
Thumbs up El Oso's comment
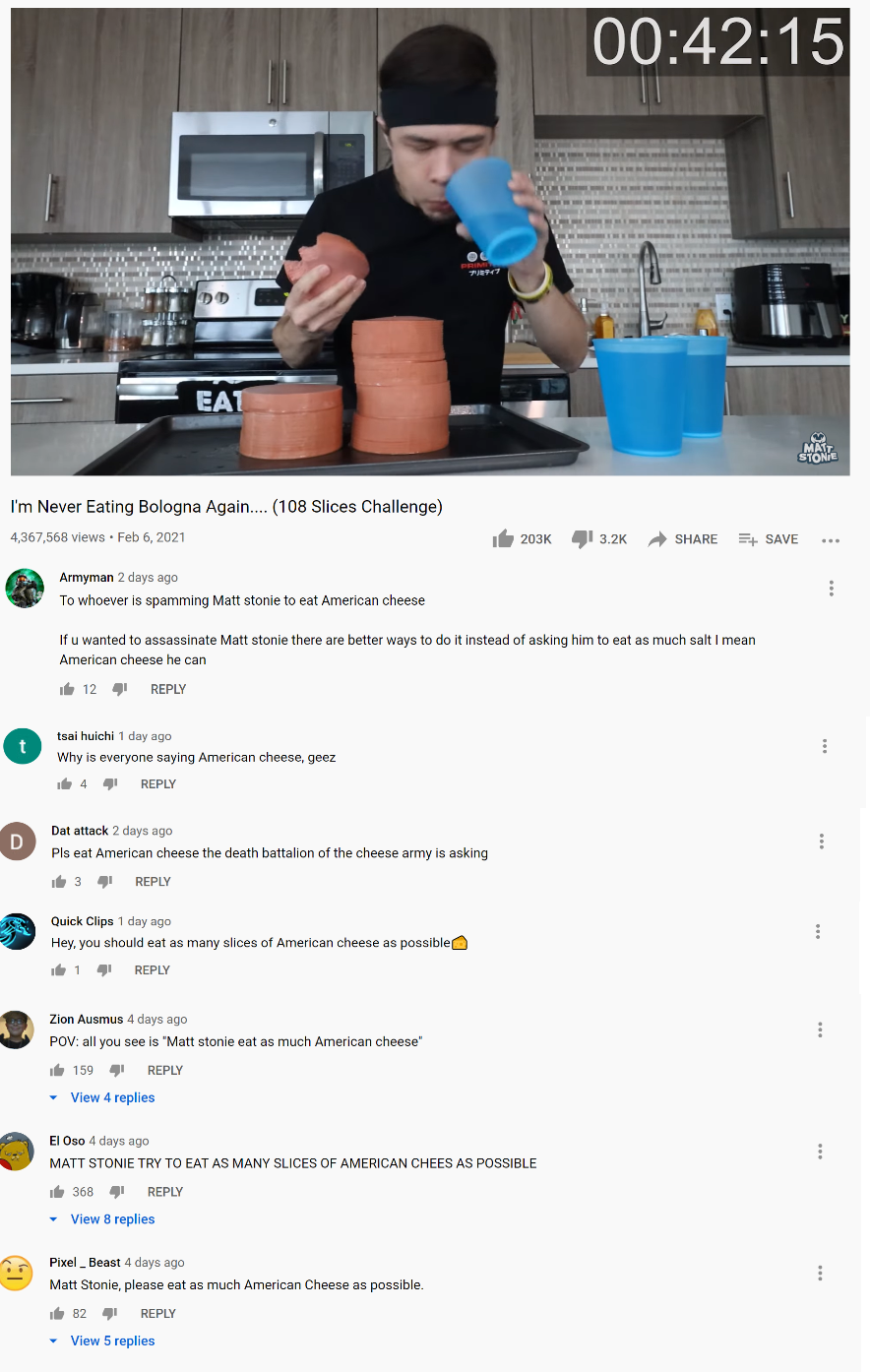point(57,1192)
